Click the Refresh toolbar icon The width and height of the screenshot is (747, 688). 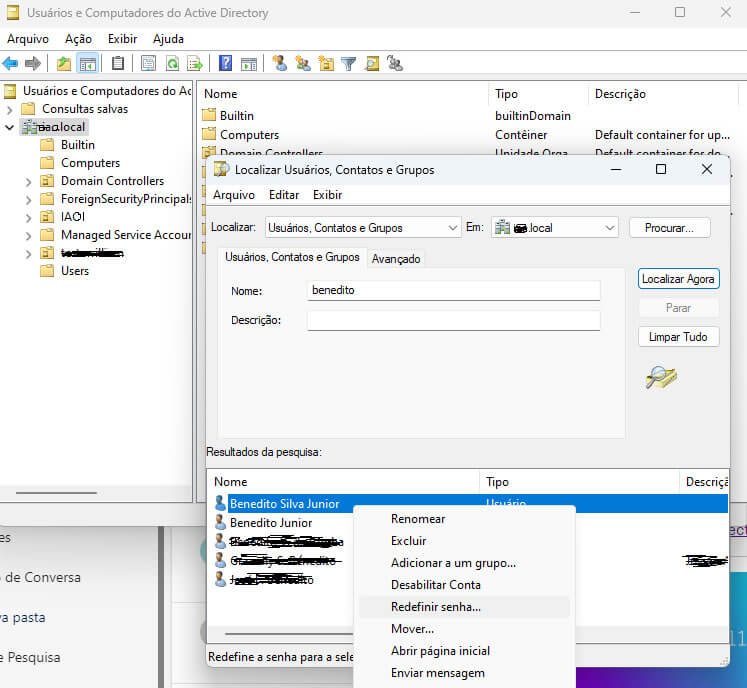172,63
